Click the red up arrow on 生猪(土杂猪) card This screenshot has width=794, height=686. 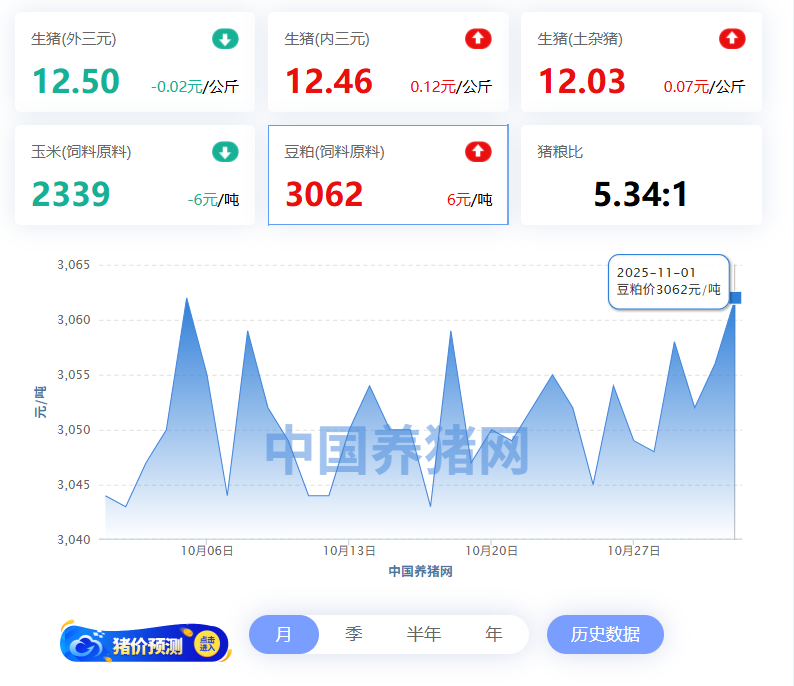pos(732,39)
